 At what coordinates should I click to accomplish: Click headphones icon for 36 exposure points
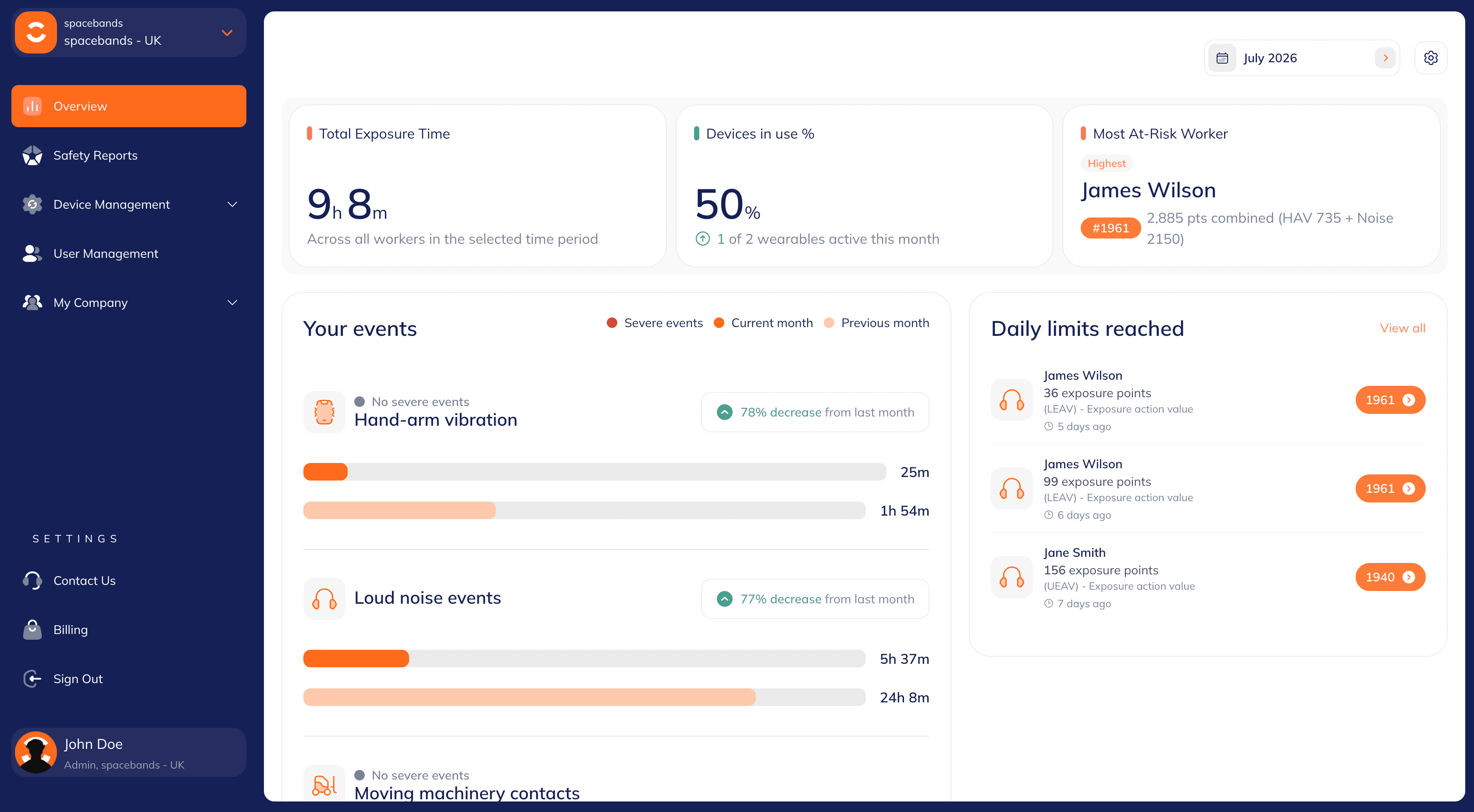tap(1011, 400)
